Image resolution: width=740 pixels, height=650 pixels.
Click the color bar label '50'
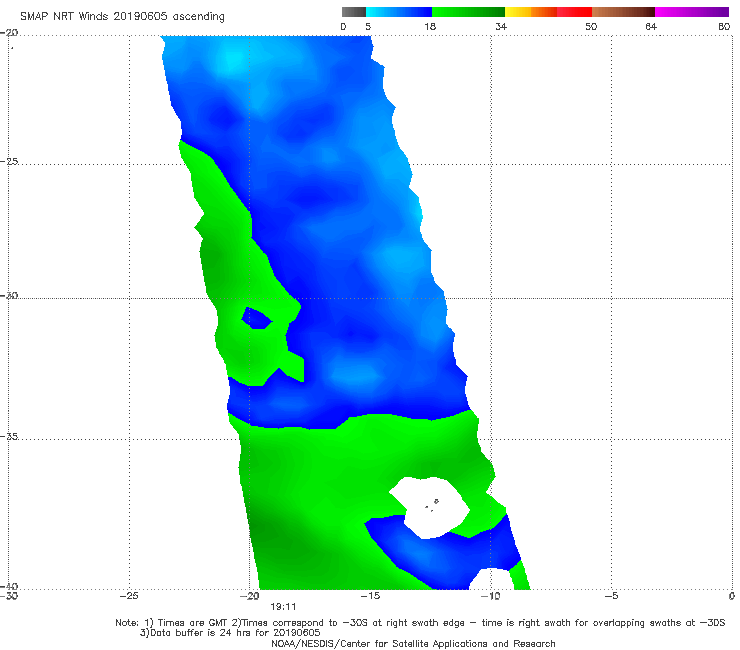point(591,26)
